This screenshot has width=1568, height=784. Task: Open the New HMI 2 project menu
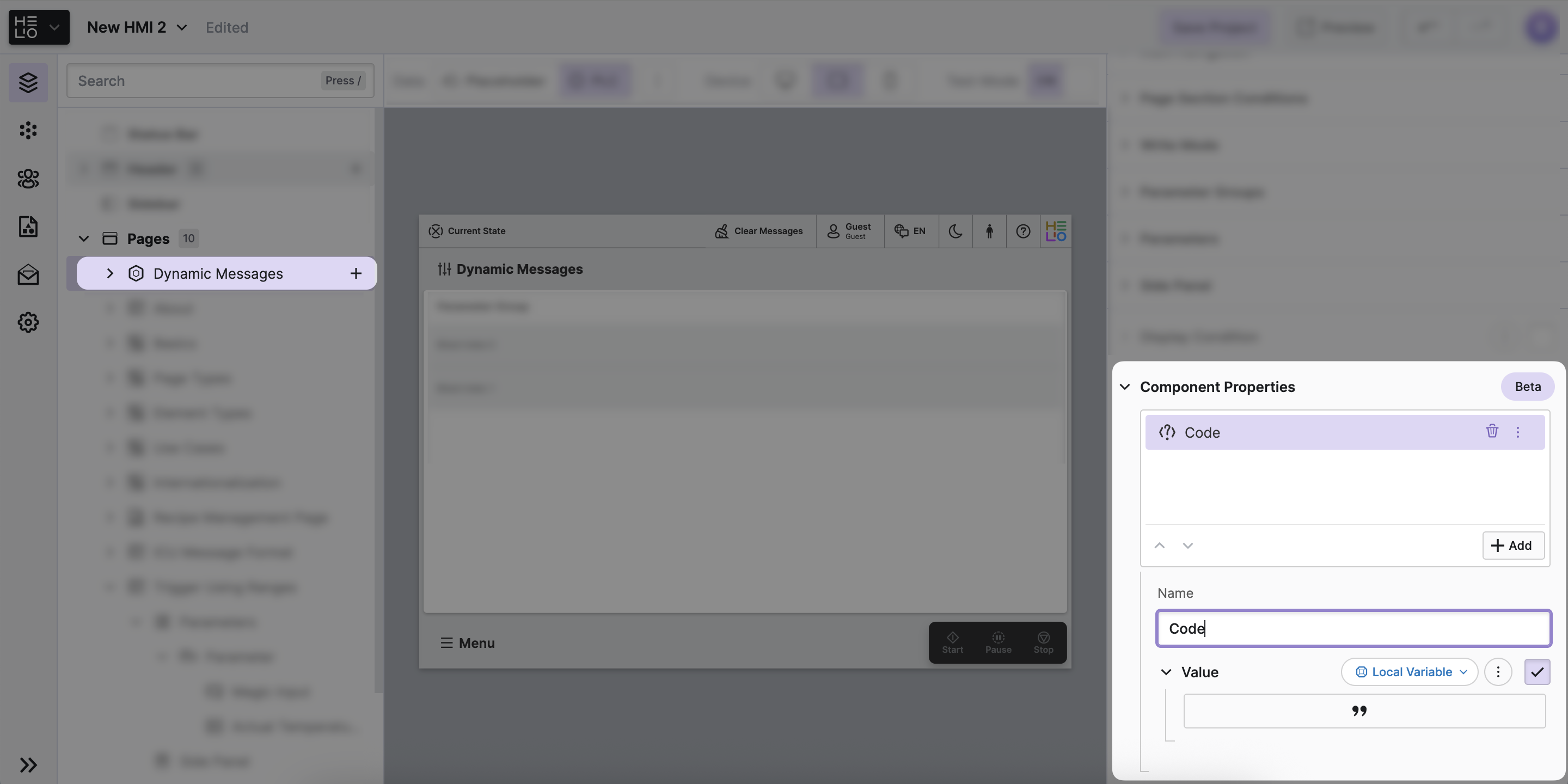(137, 27)
